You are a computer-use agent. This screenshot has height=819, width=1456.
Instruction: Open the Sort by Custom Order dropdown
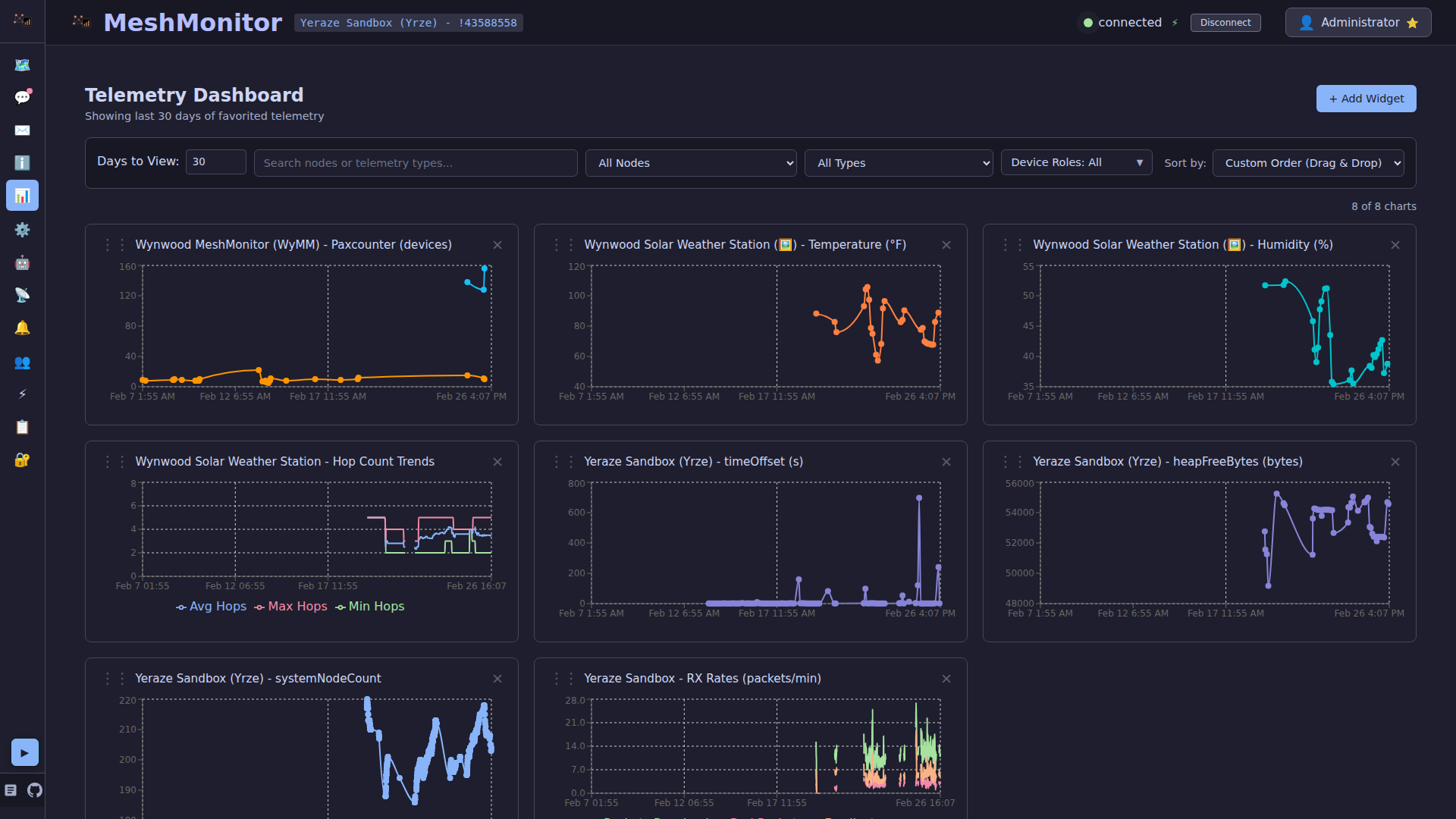pyautogui.click(x=1308, y=163)
